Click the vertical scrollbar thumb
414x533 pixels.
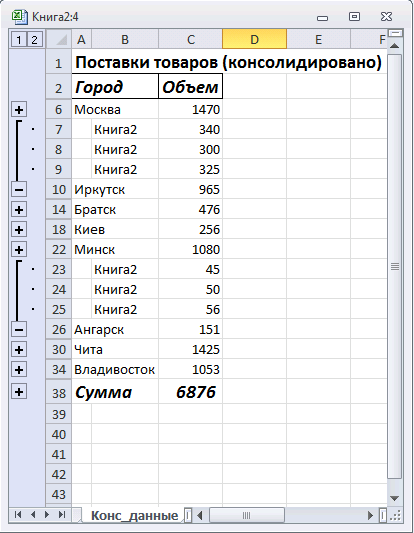pos(395,266)
